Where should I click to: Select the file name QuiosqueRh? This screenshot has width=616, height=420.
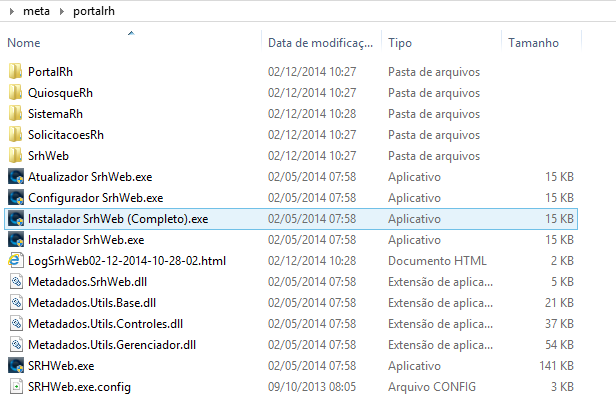[x=60, y=93]
